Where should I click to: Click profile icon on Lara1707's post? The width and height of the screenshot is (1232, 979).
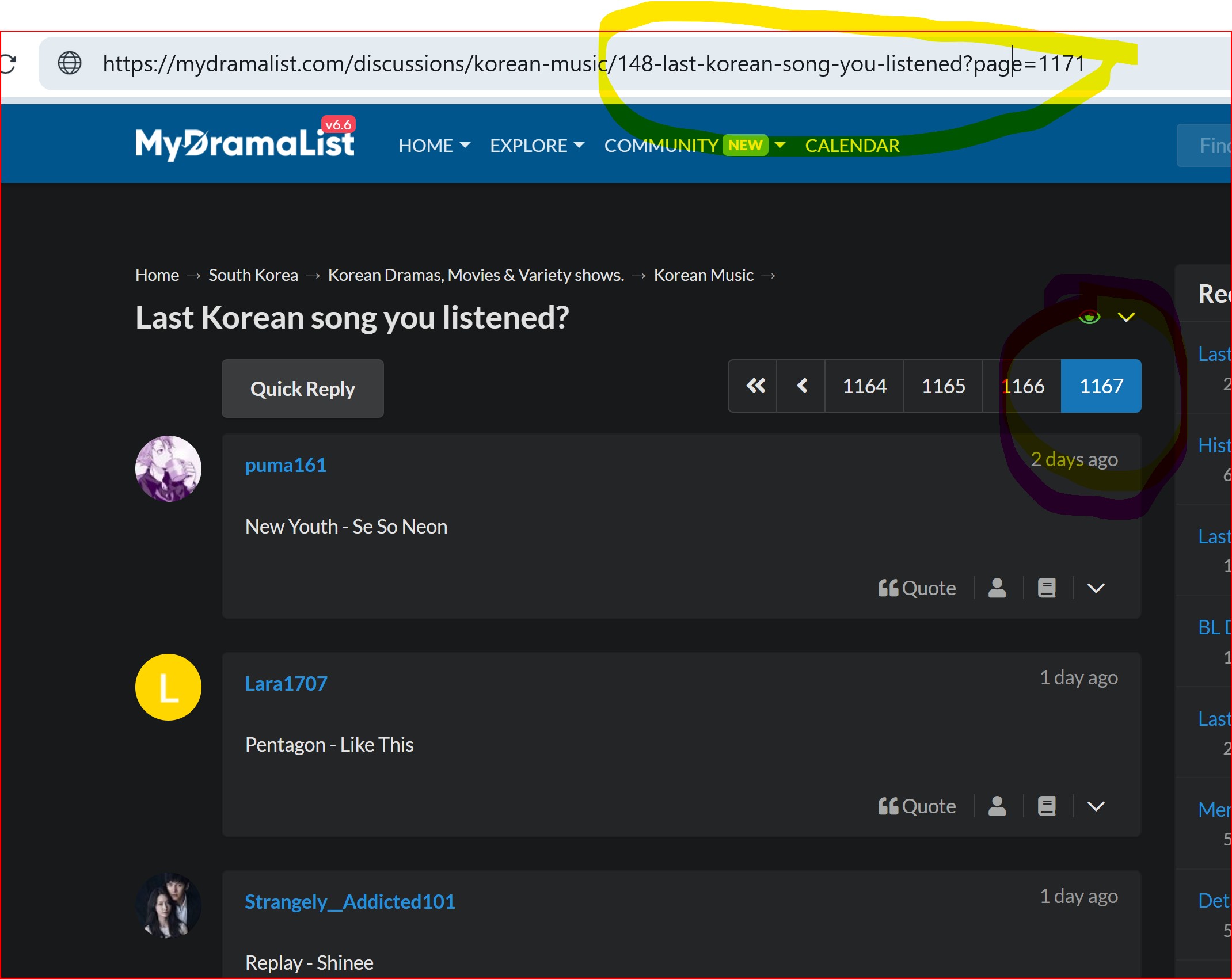click(x=997, y=806)
